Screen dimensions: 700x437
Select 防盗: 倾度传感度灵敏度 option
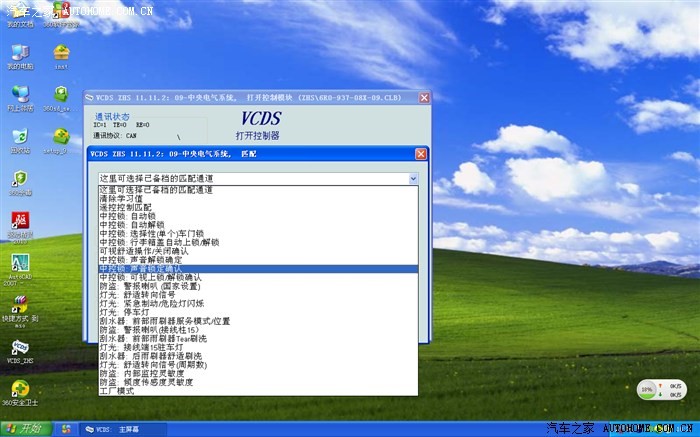click(258, 382)
